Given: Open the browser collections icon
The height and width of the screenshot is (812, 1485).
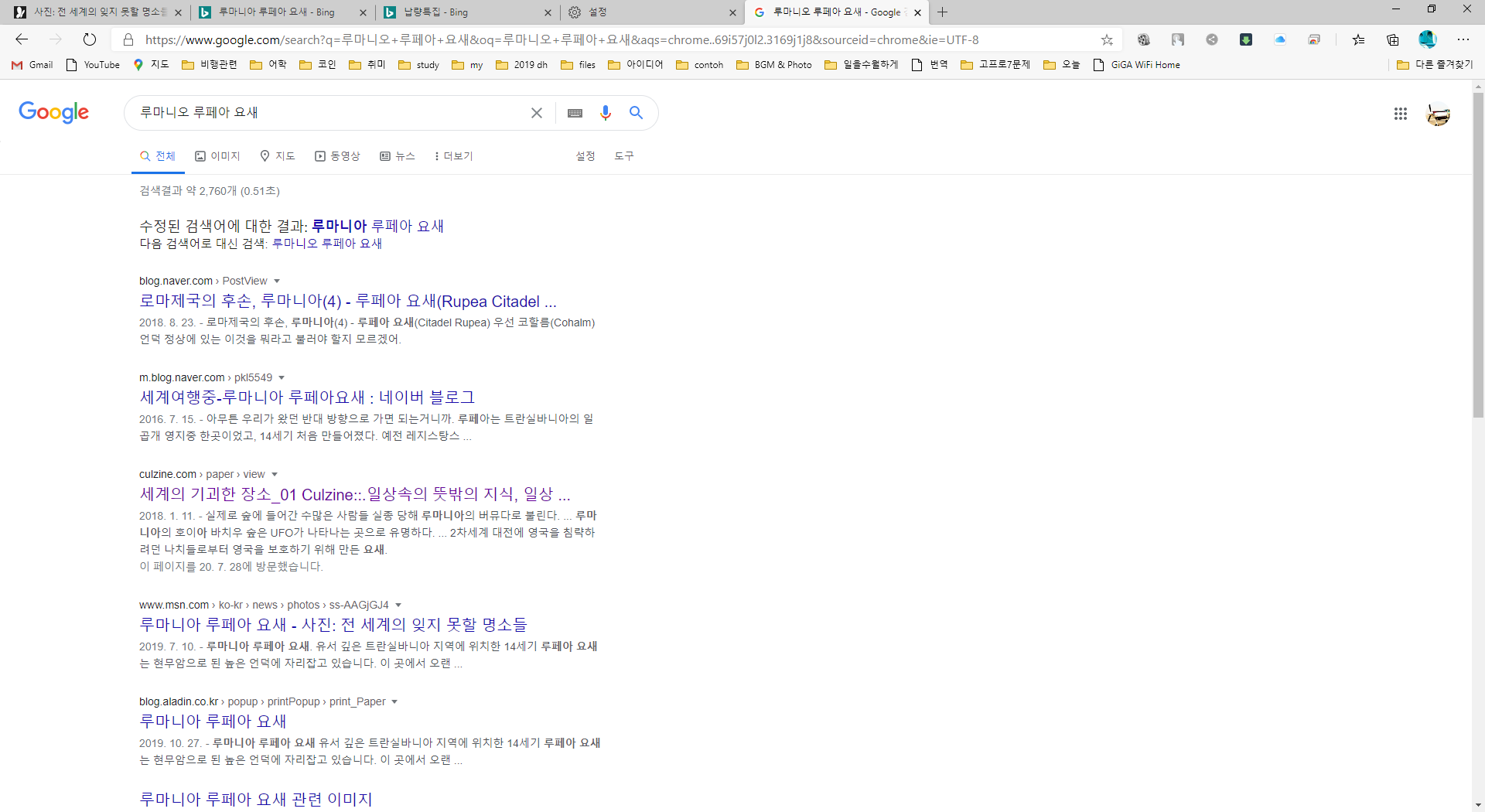Looking at the screenshot, I should pos(1393,39).
